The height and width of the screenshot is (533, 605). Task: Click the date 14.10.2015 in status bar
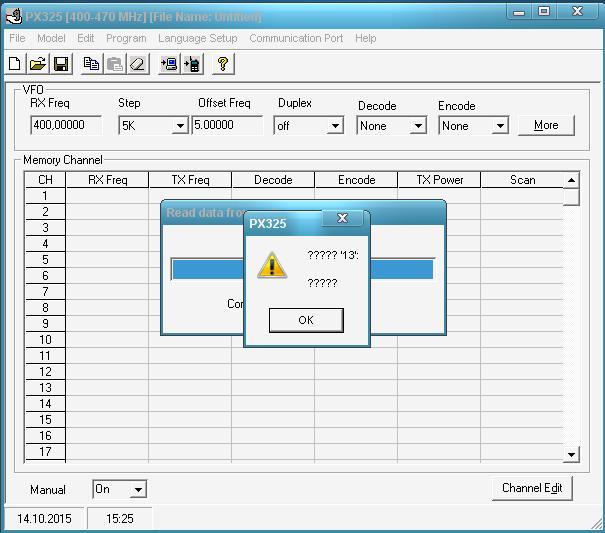click(44, 519)
